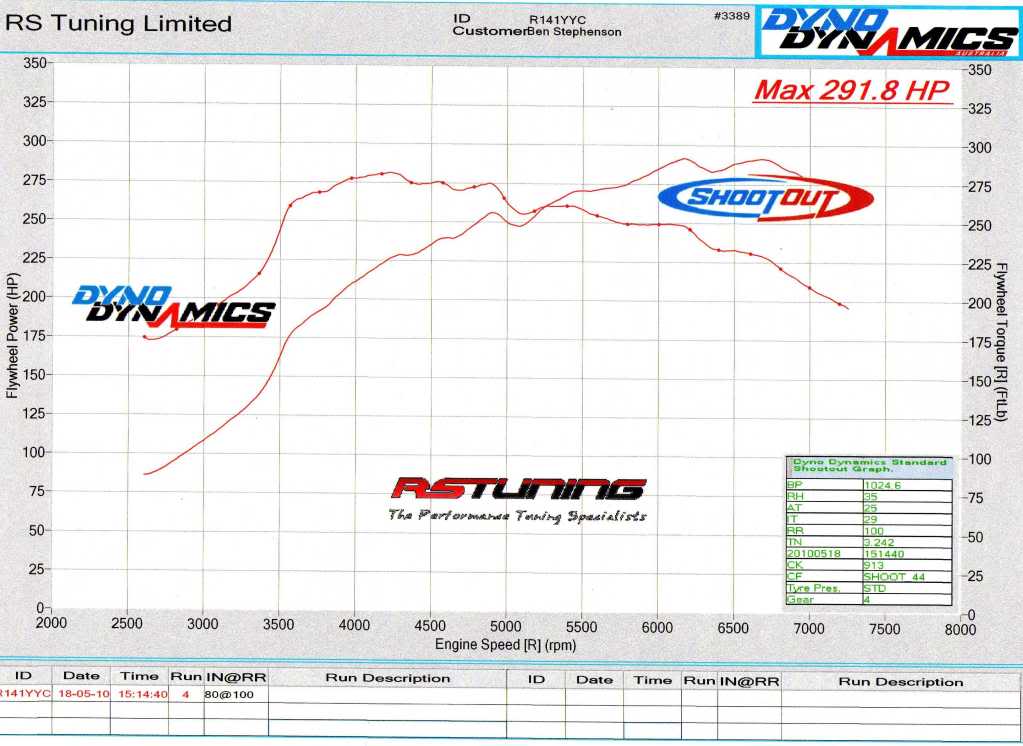Click the #3389 run number

[732, 17]
